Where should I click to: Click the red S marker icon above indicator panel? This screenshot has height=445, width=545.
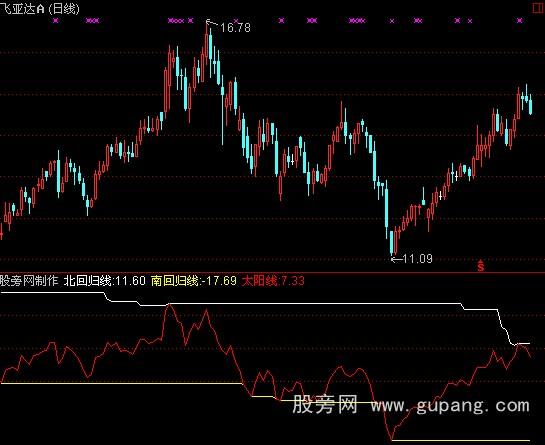coord(481,266)
